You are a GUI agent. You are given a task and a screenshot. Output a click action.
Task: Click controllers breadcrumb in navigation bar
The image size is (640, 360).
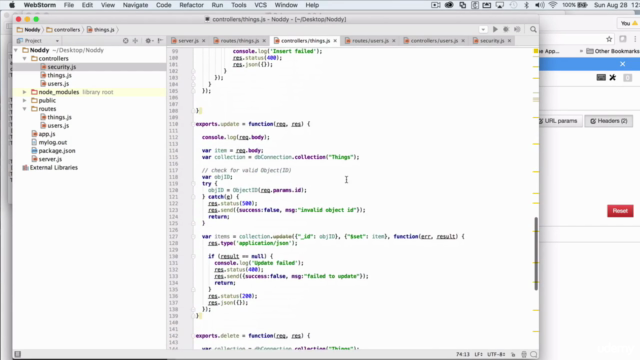tap(63, 30)
